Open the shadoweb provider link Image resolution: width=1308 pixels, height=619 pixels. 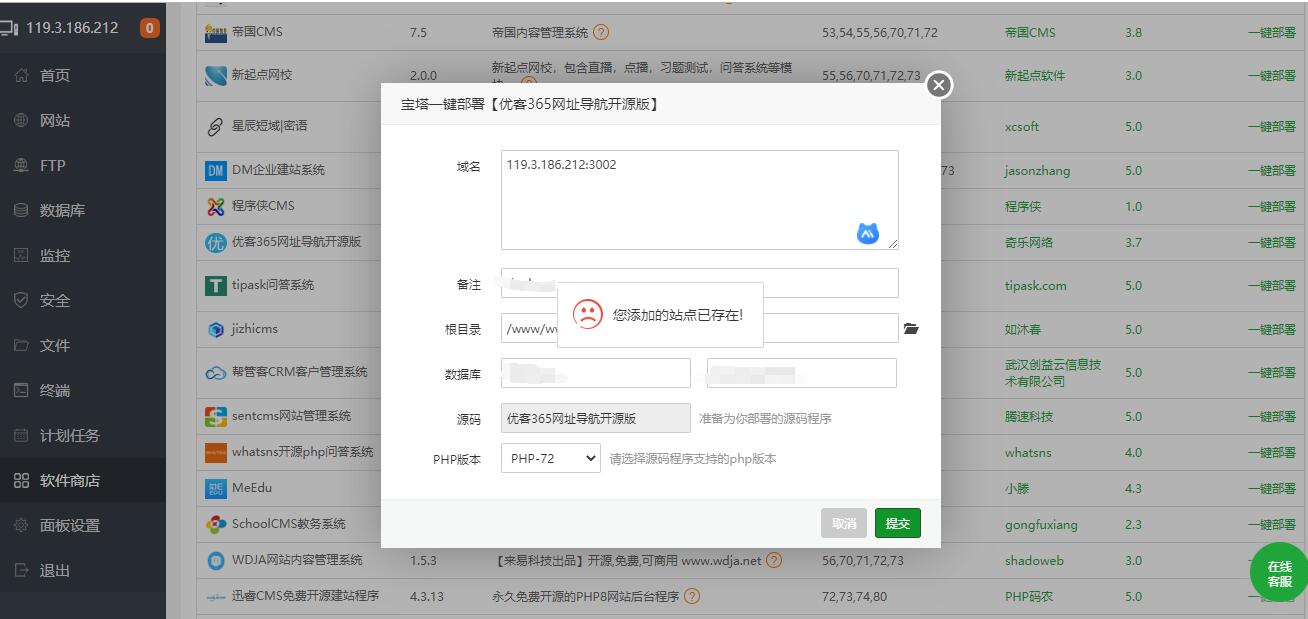(x=1034, y=560)
